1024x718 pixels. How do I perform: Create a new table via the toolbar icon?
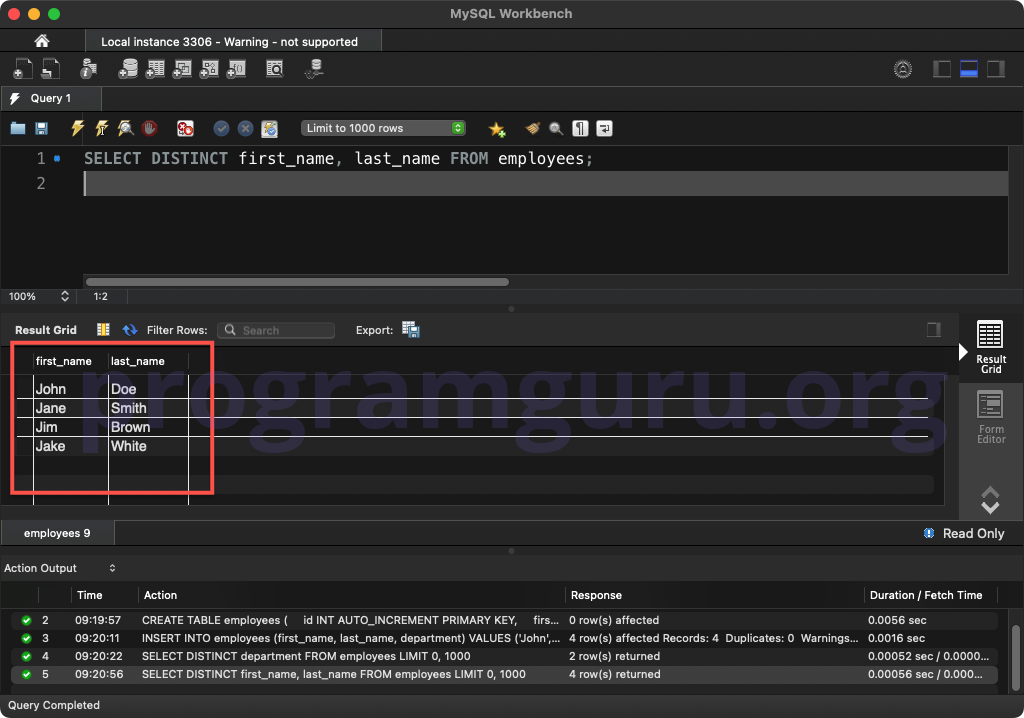[x=155, y=68]
